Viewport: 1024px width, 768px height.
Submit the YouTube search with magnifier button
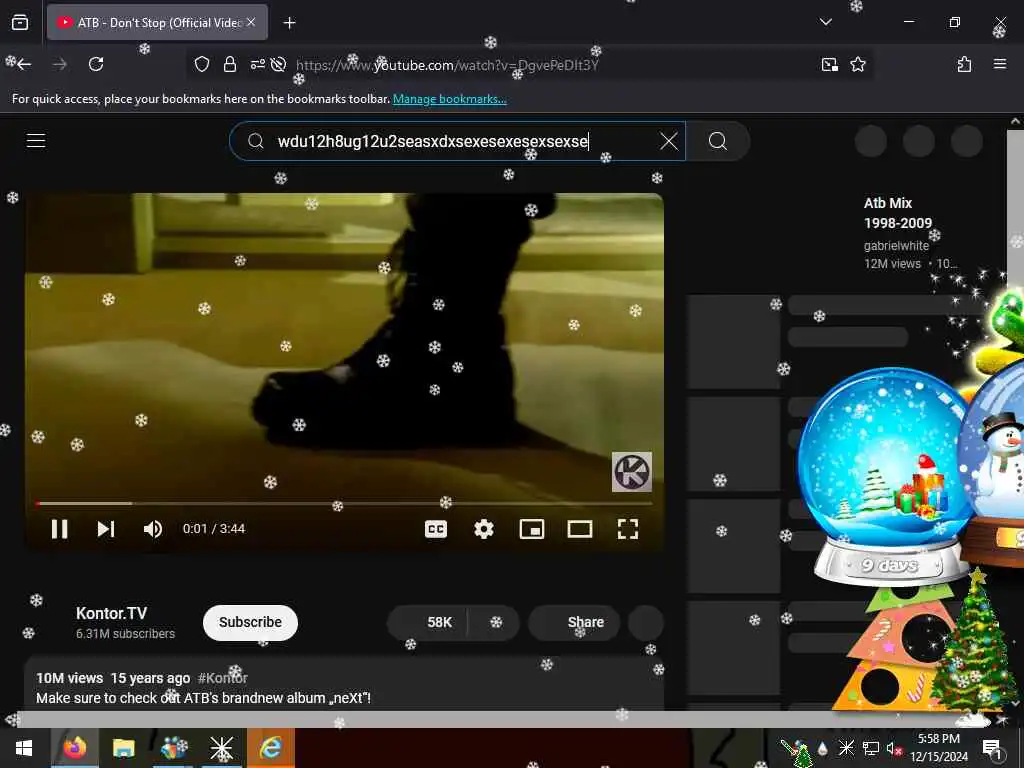pyautogui.click(x=718, y=141)
